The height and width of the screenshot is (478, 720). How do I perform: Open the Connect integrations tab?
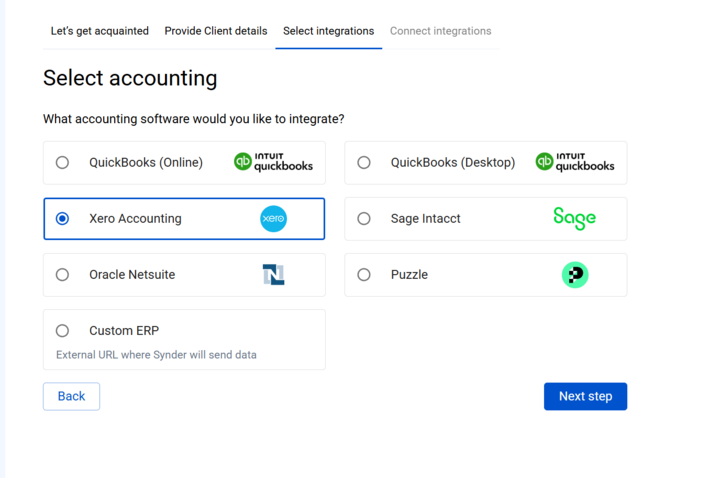(x=440, y=31)
